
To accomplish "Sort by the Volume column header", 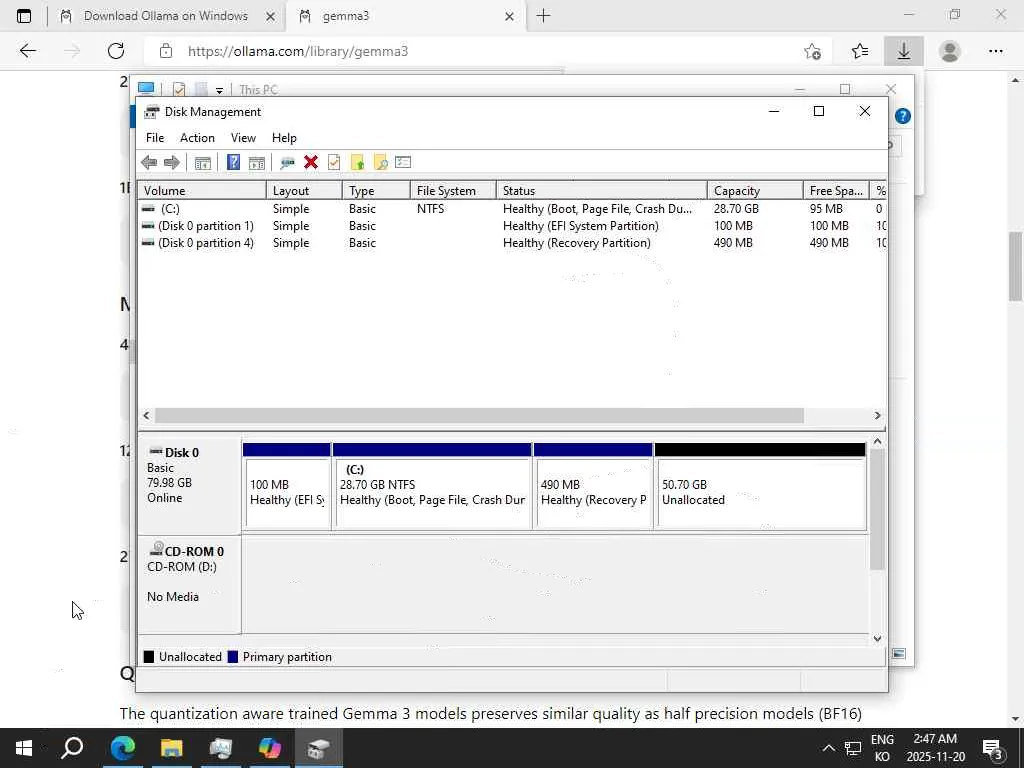I will (x=202, y=191).
